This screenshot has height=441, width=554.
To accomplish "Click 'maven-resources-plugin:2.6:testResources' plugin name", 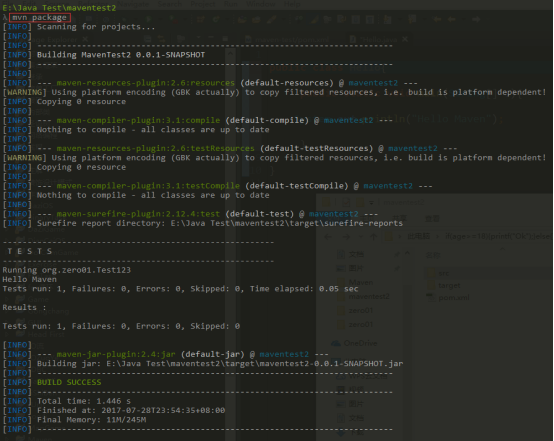I will click(x=155, y=148).
